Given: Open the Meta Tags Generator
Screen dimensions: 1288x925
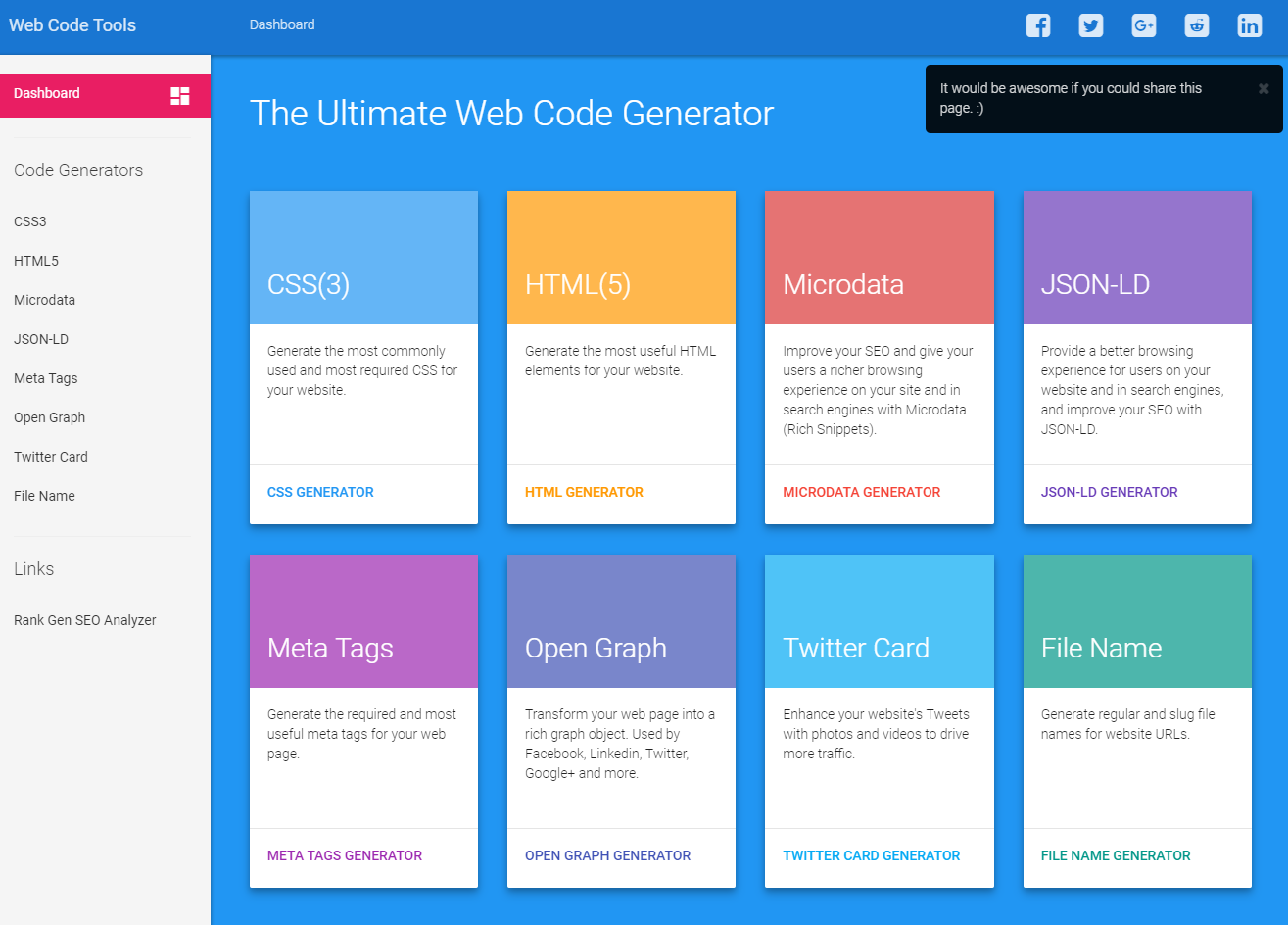Looking at the screenshot, I should pos(344,855).
